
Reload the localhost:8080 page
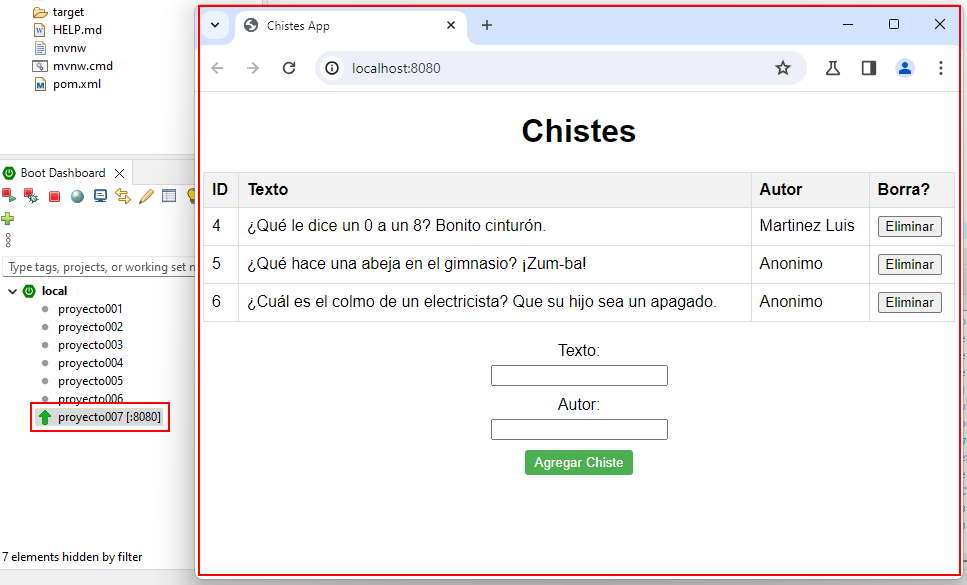[289, 68]
